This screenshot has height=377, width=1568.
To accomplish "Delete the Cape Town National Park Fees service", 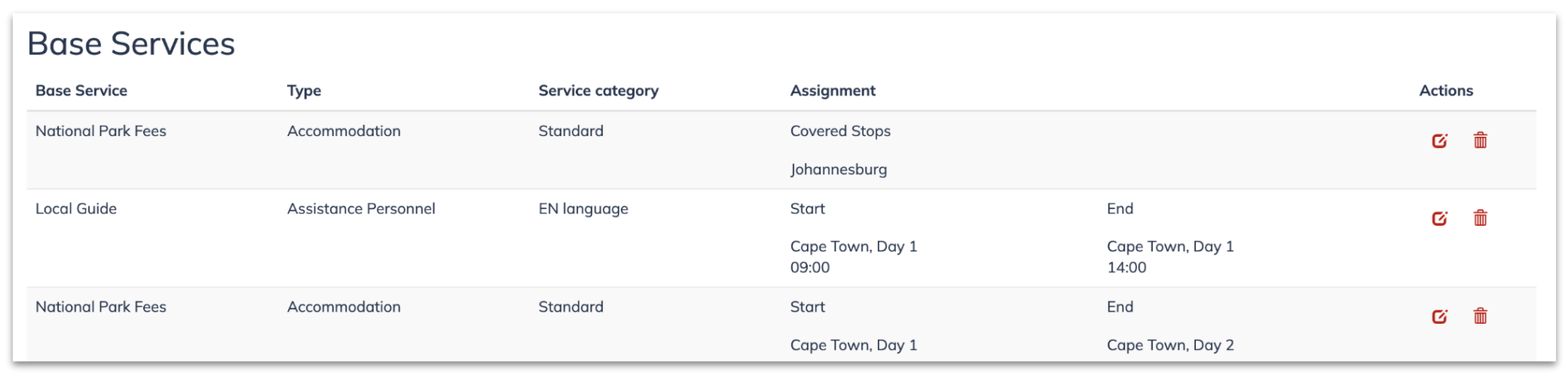I will pyautogui.click(x=1480, y=316).
